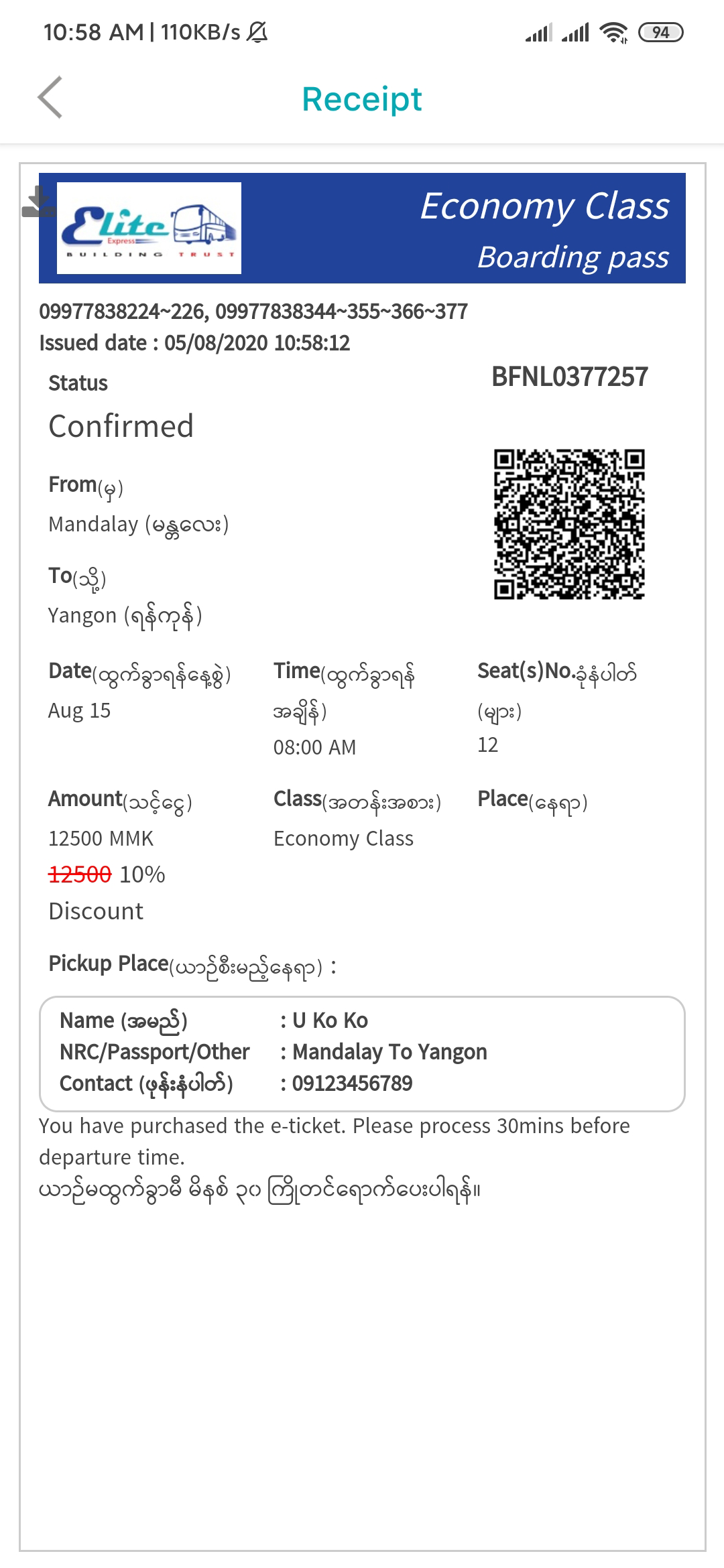Tap the Wi-Fi status icon
The image size is (724, 1568).
613,32
